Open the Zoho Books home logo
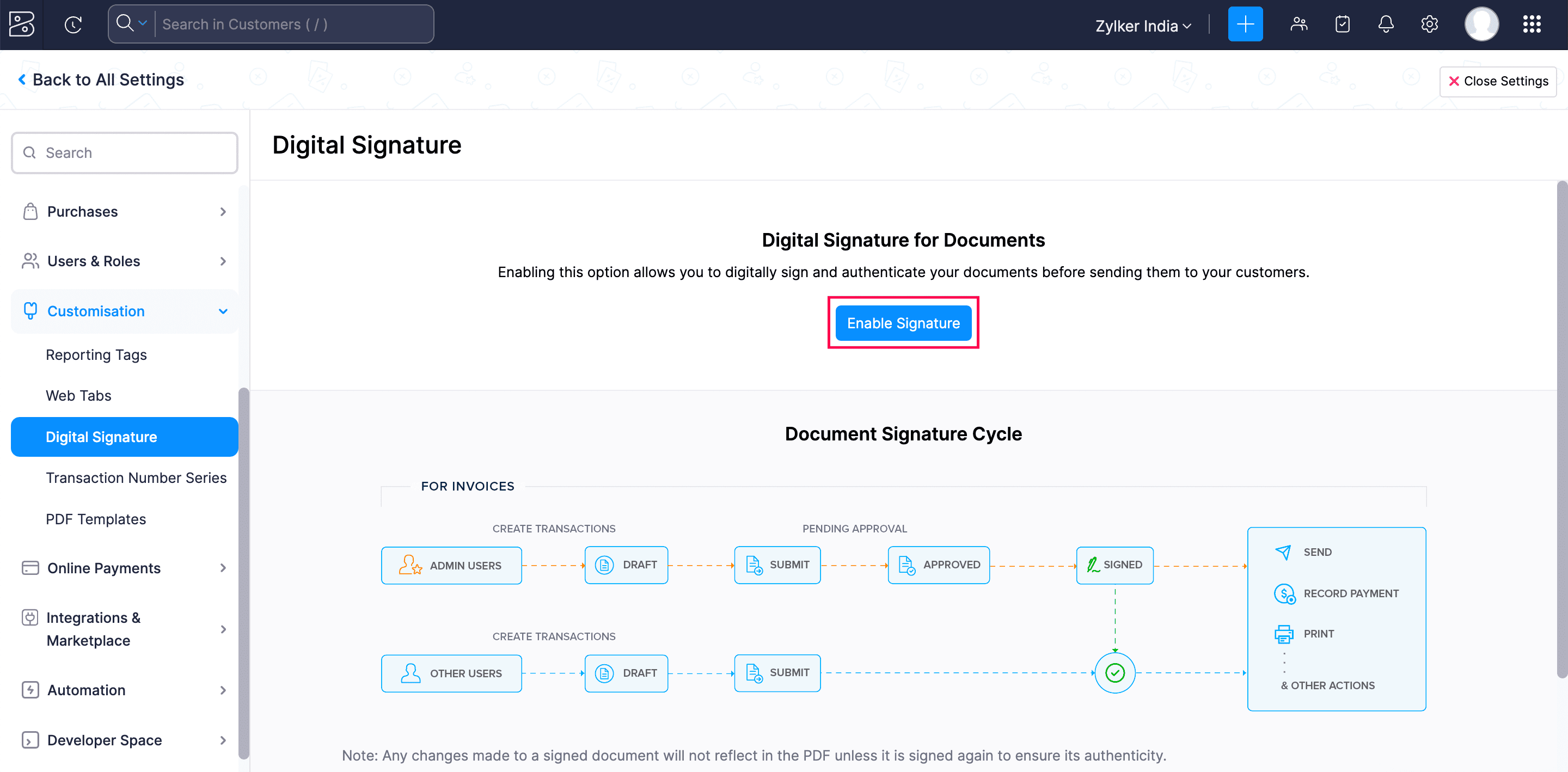 [x=21, y=24]
